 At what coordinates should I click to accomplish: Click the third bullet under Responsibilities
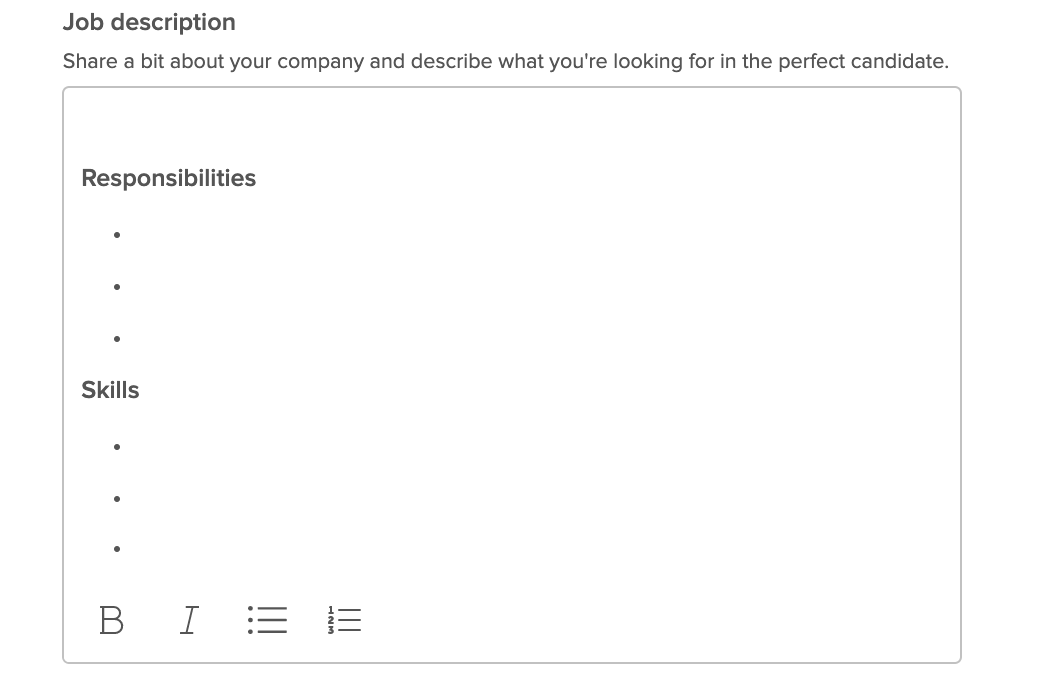530,339
